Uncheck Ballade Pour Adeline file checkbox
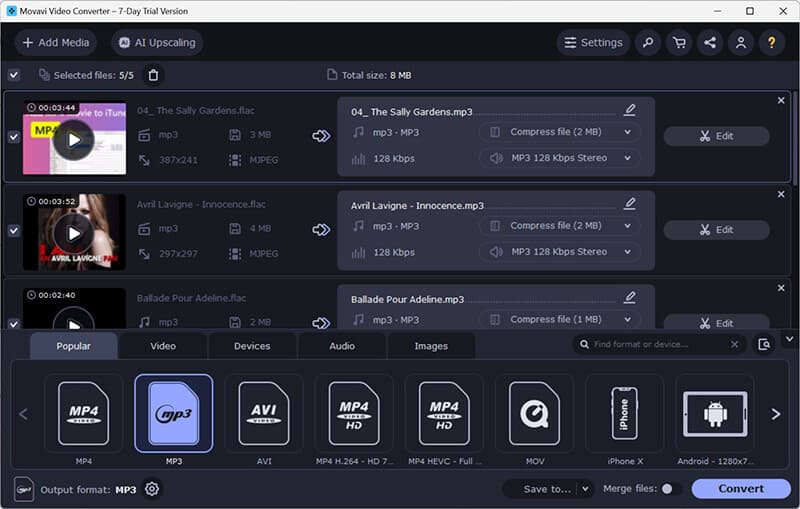Viewport: 800px width, 509px height. click(14, 323)
